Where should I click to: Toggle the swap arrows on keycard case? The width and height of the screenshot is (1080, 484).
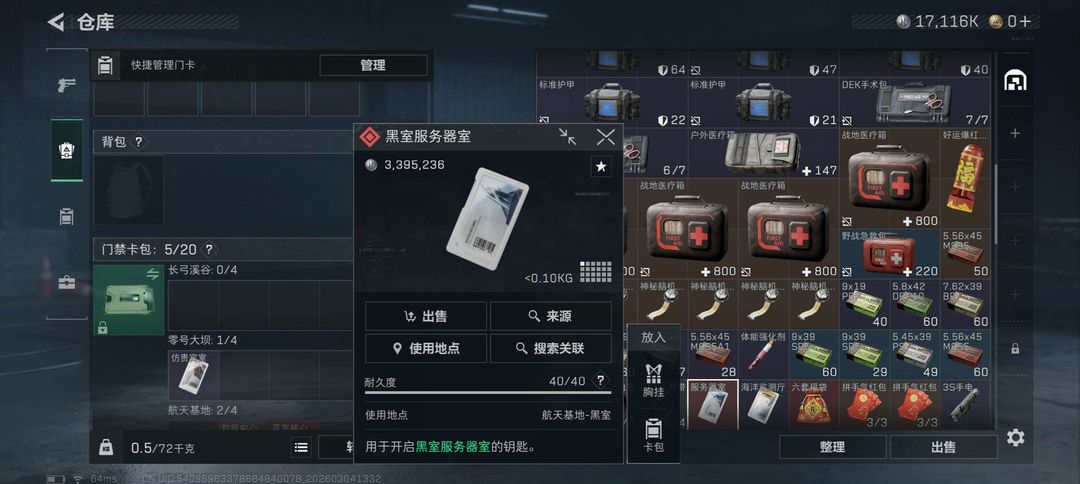click(x=153, y=275)
